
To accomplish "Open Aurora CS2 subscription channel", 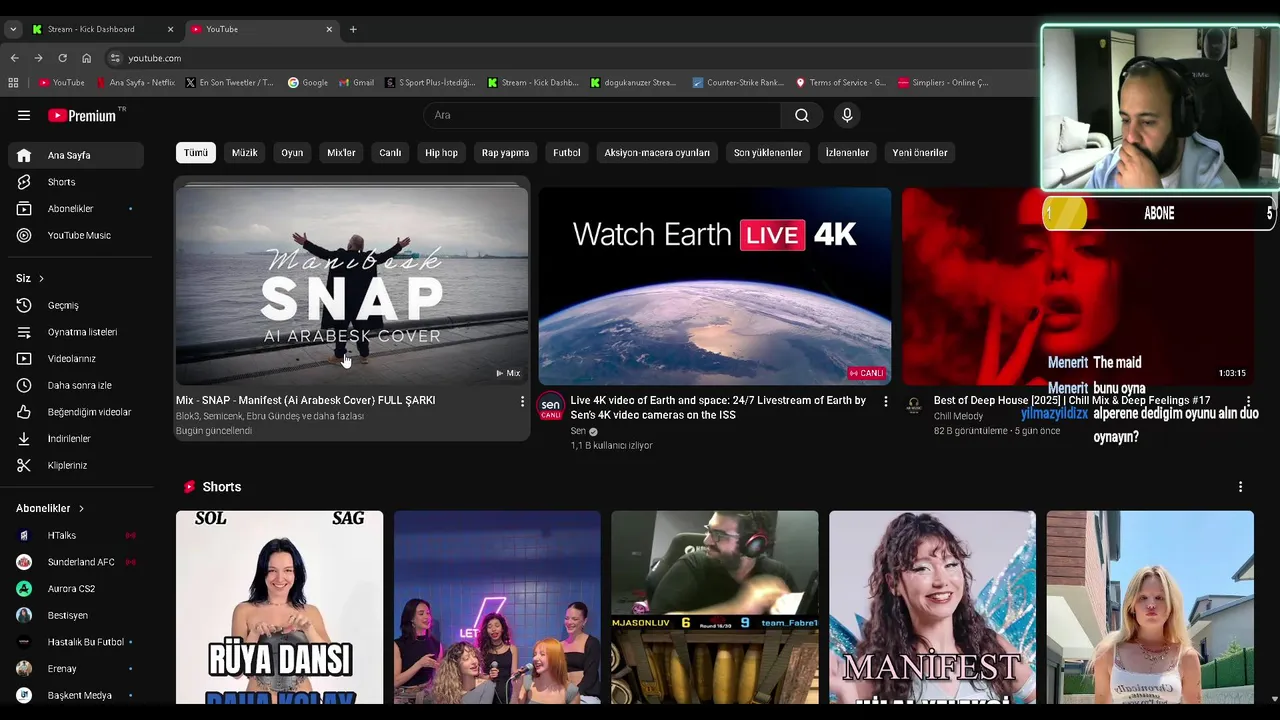I will click(76, 589).
